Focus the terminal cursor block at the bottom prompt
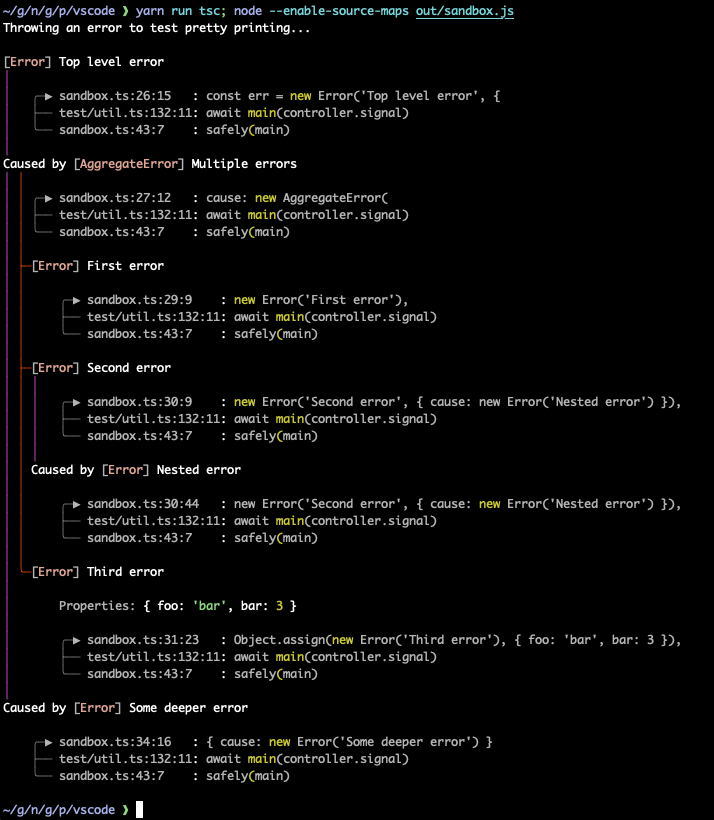This screenshot has width=714, height=820. coord(139,810)
